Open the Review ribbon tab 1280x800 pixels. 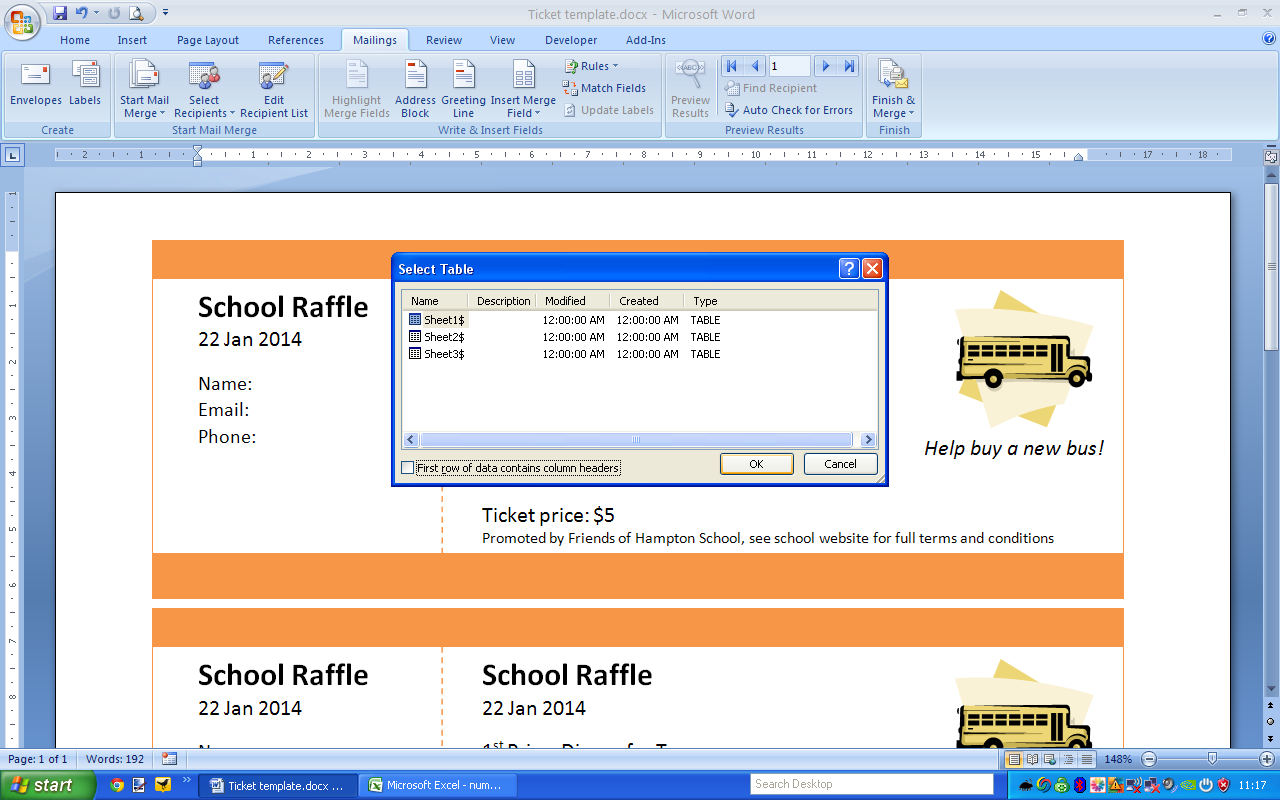point(443,40)
